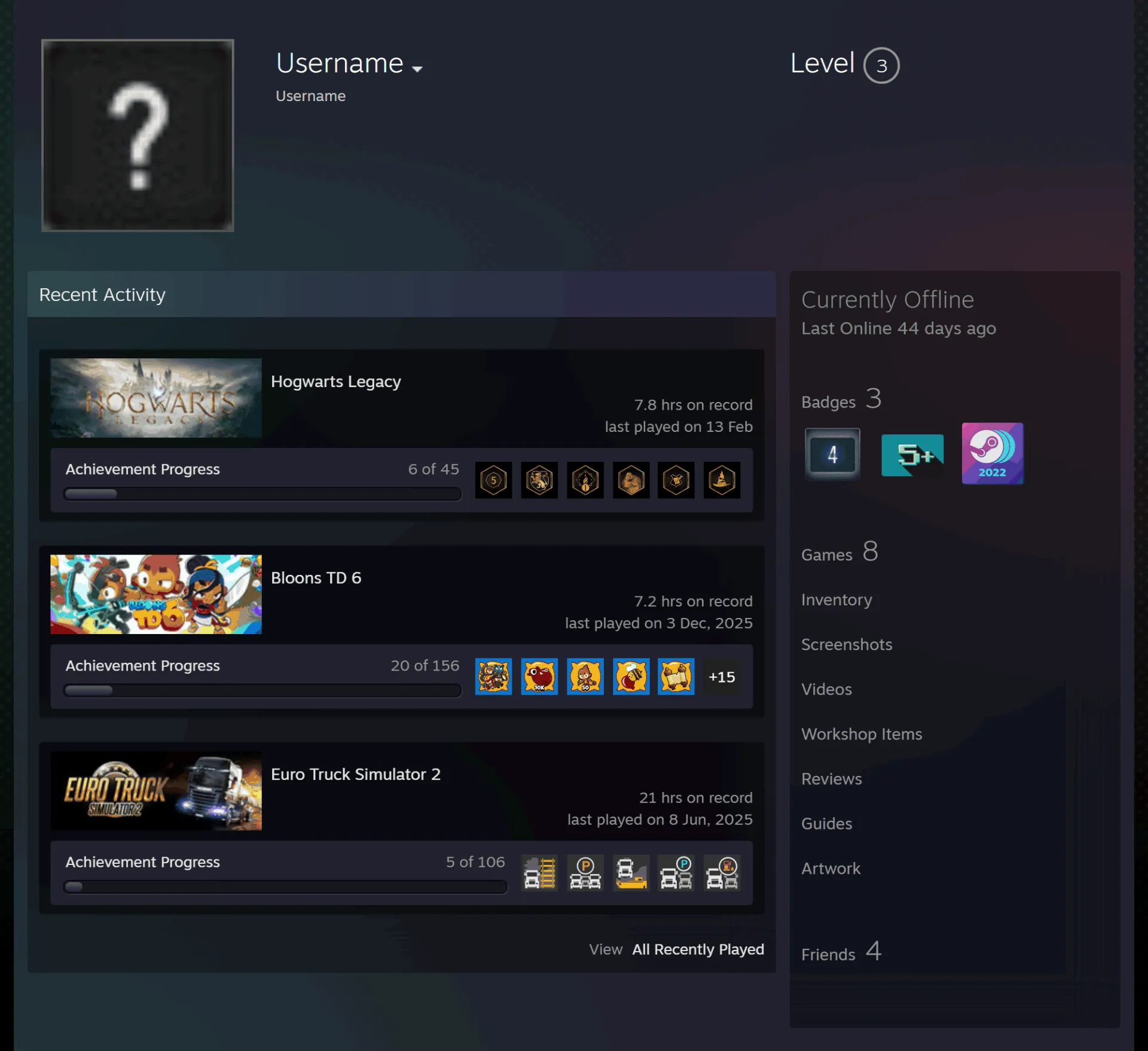Select the Hogwarts wizard hat achievement icon

point(722,480)
